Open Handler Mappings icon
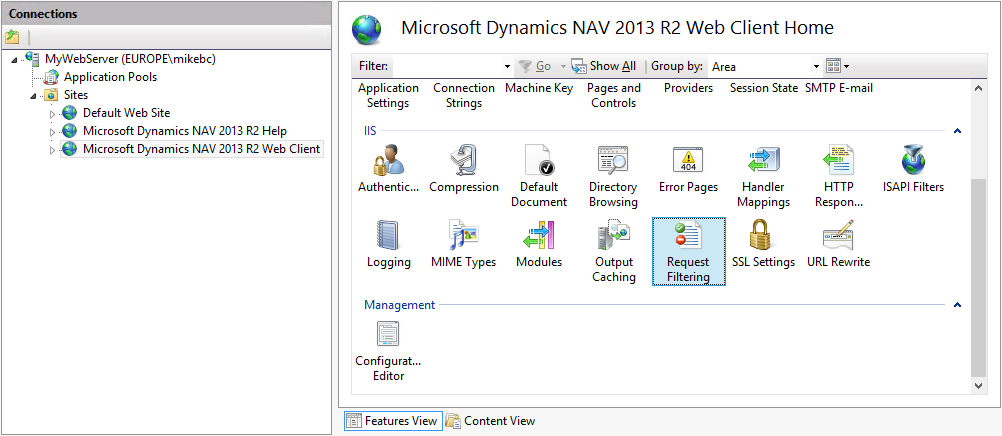 click(x=763, y=161)
